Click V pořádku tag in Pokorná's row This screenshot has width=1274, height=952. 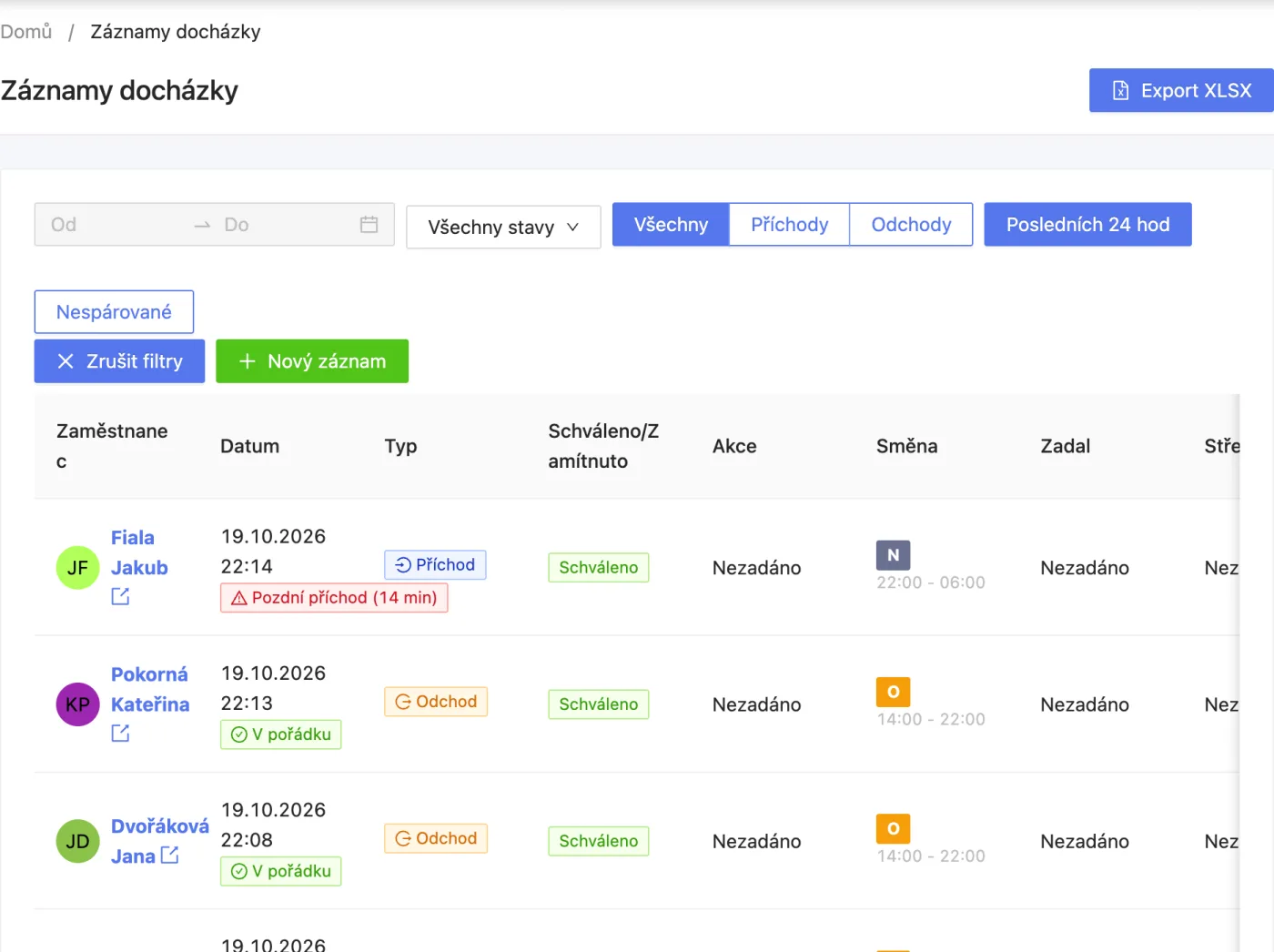pos(281,734)
